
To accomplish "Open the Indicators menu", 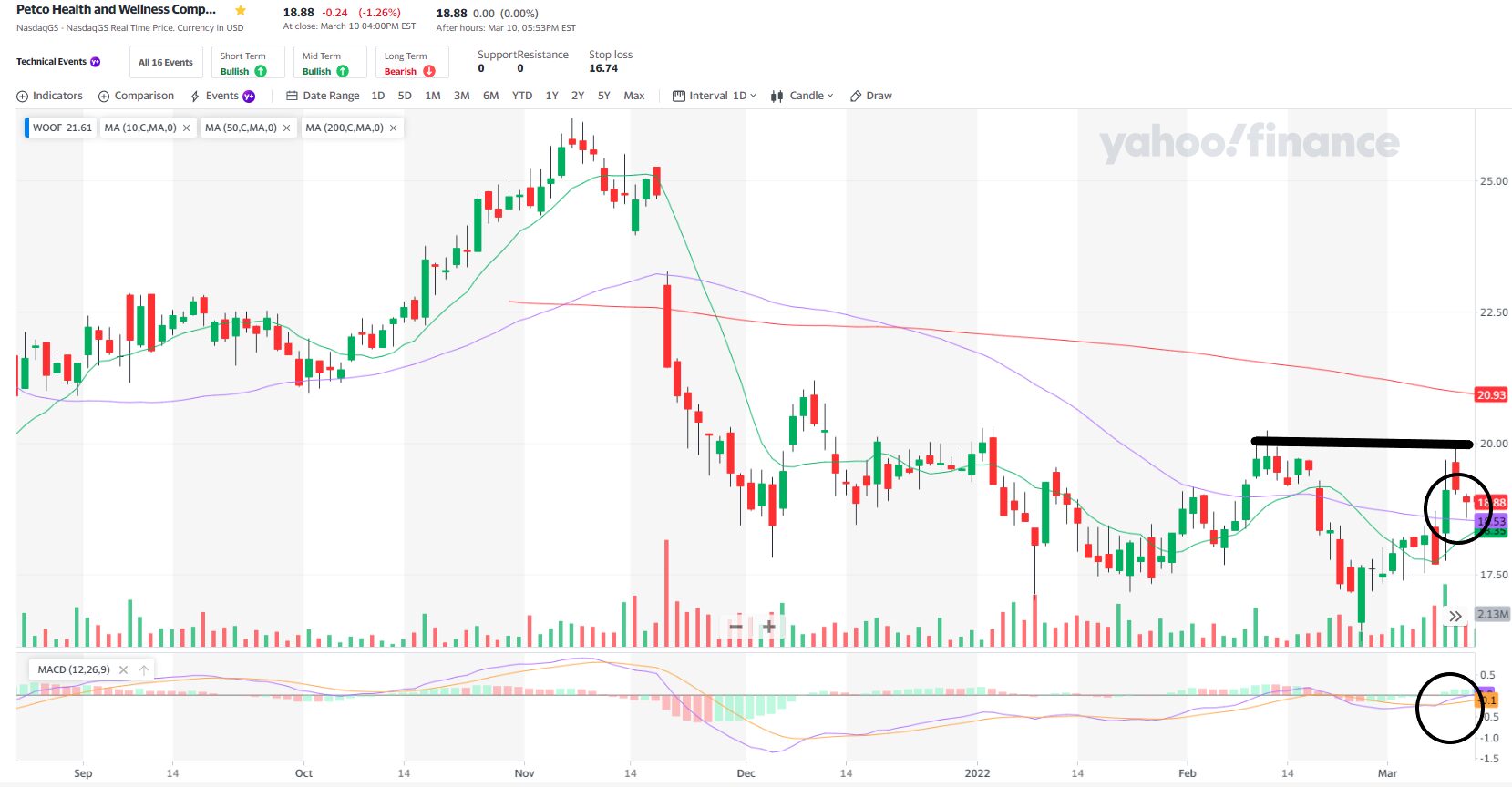I will point(49,96).
